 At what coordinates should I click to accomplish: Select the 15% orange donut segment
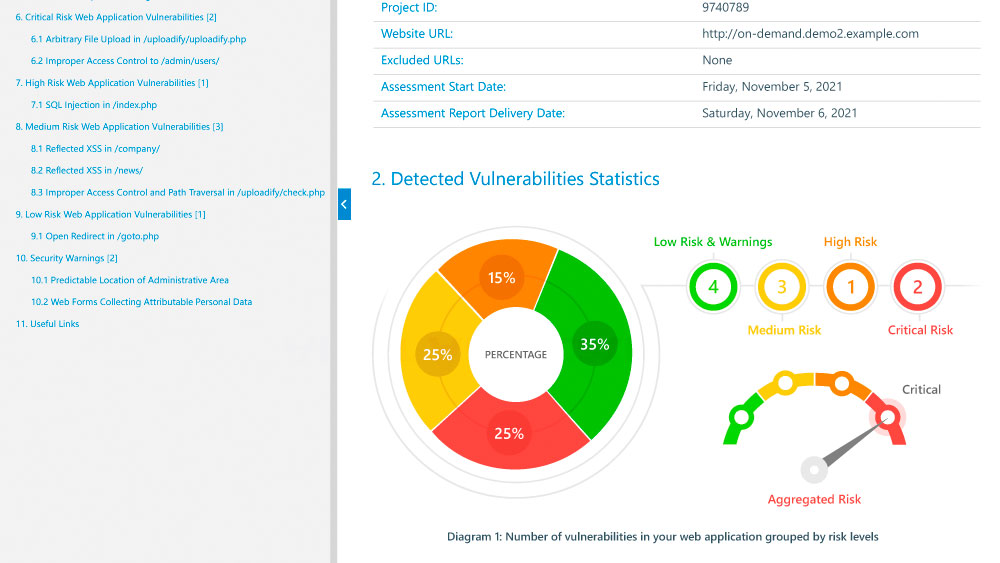point(500,278)
